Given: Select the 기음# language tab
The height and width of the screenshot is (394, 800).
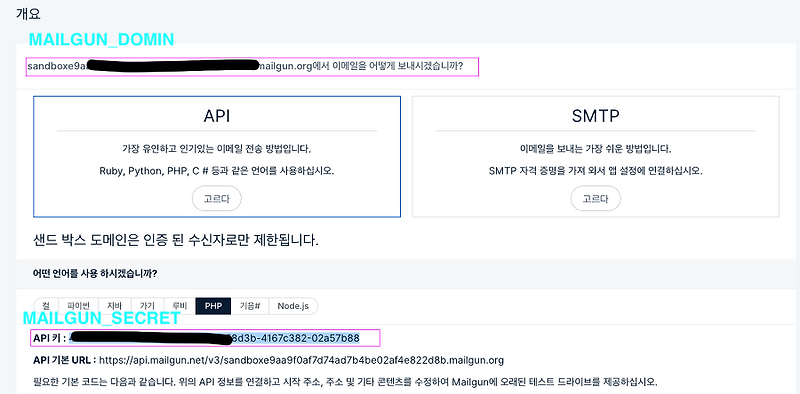Looking at the screenshot, I should [x=250, y=306].
